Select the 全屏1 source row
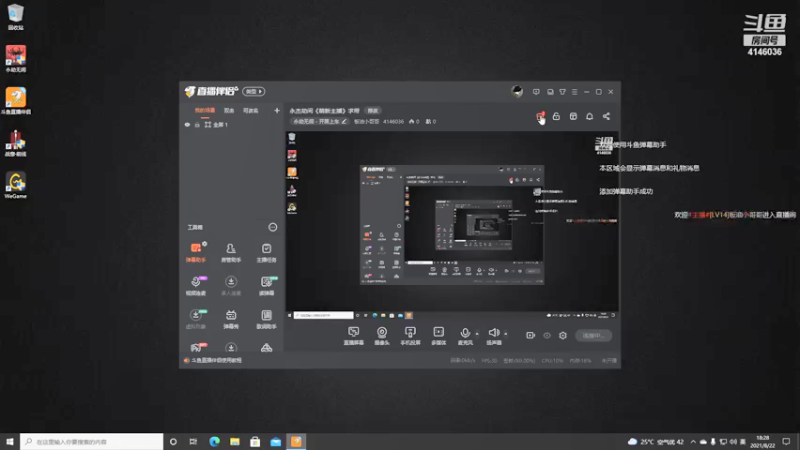This screenshot has width=800, height=450. coord(232,124)
